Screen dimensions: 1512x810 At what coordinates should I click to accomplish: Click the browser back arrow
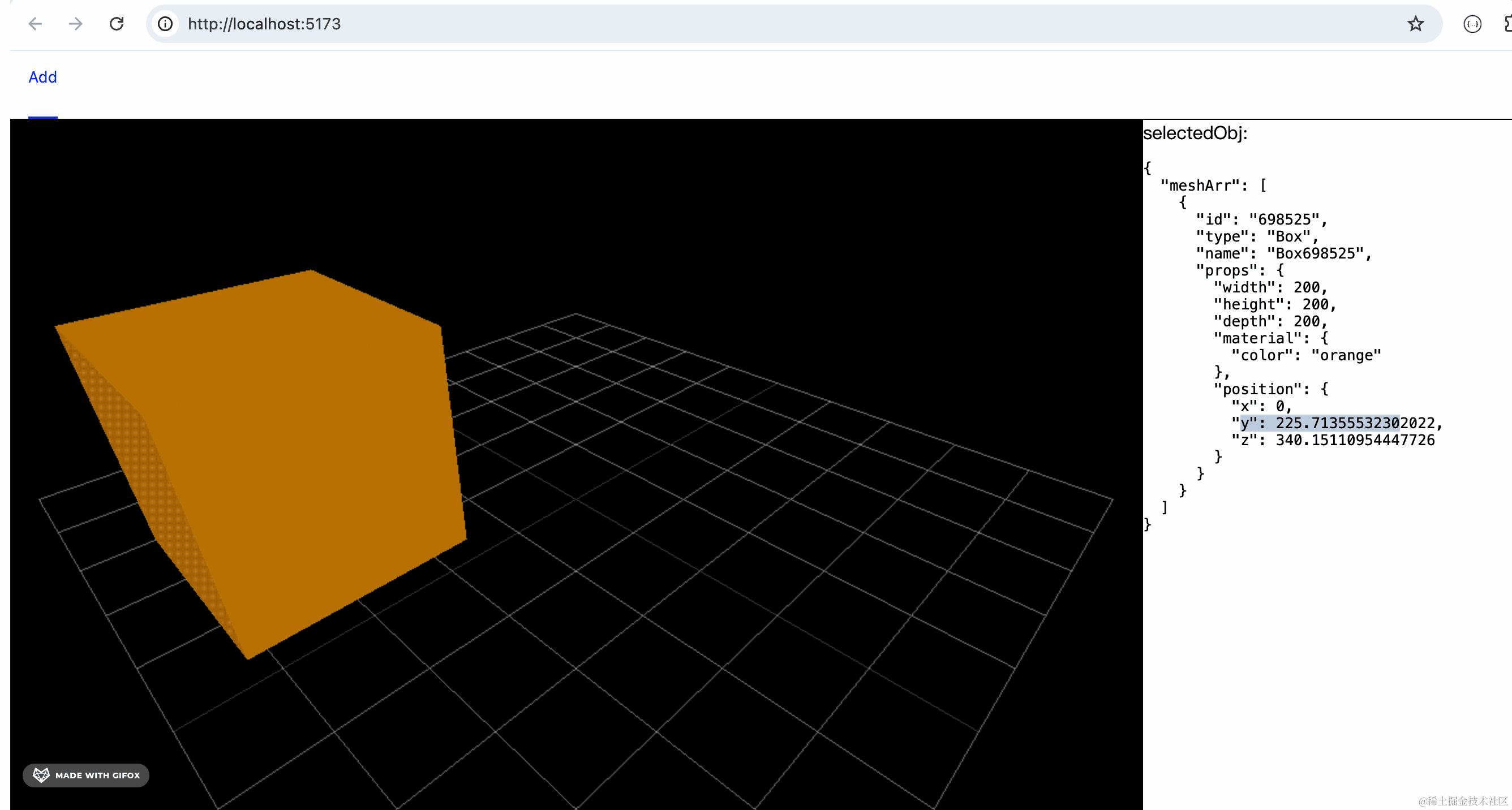(x=35, y=23)
